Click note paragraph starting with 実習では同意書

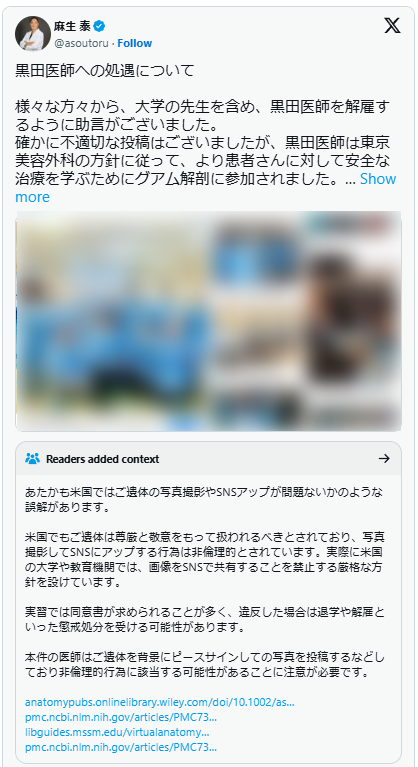click(x=204, y=619)
